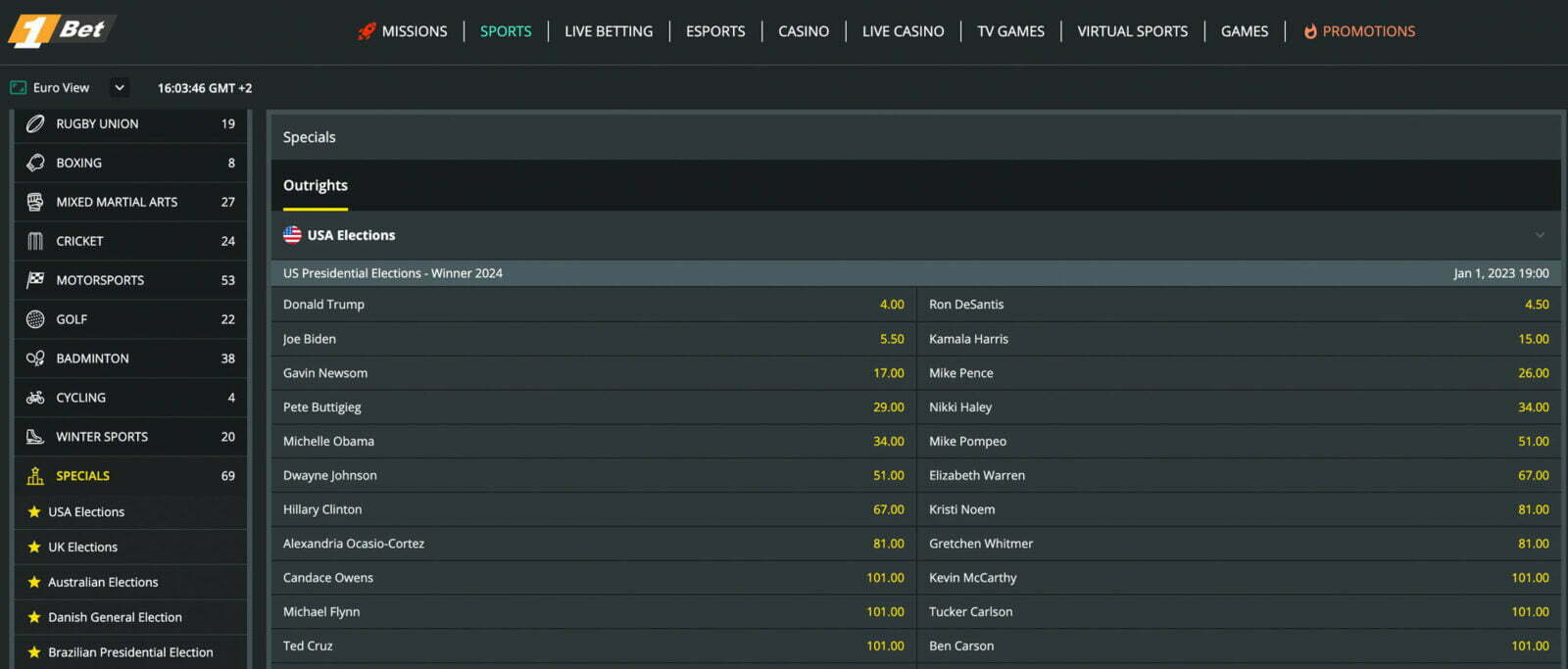Click the Missions rocket icon

click(x=367, y=31)
